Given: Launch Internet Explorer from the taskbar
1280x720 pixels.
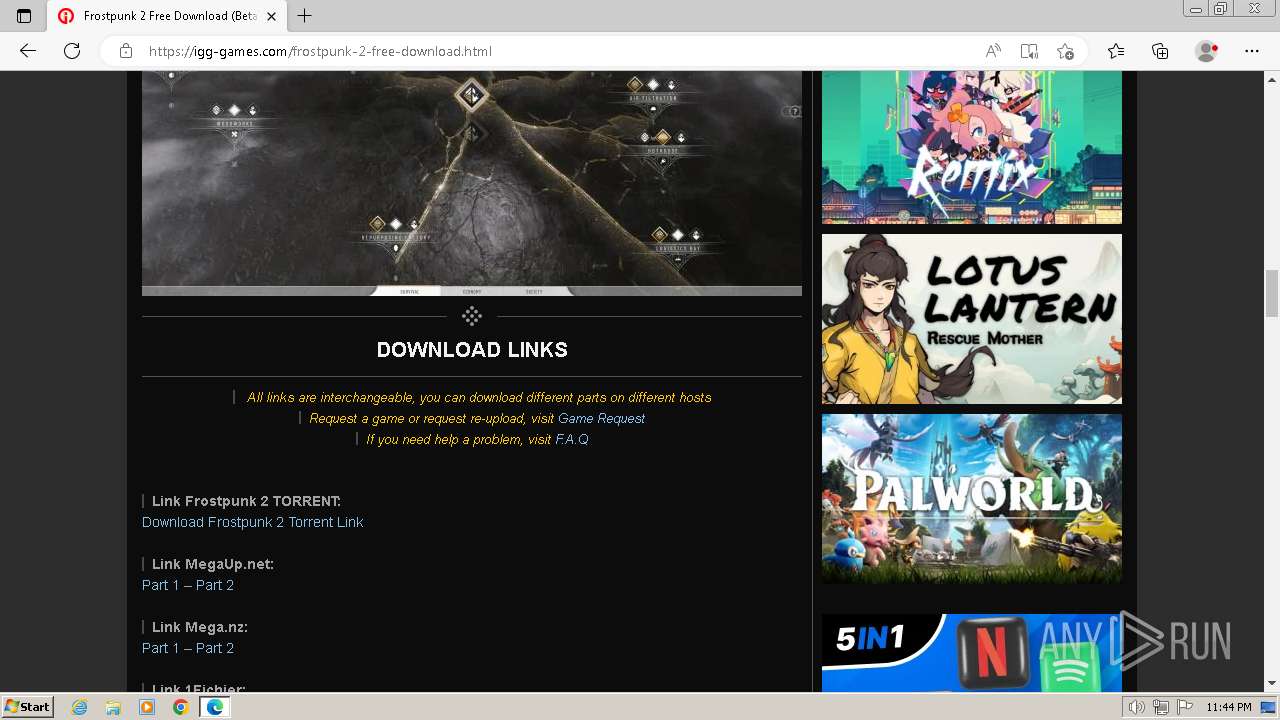Looking at the screenshot, I should 80,707.
